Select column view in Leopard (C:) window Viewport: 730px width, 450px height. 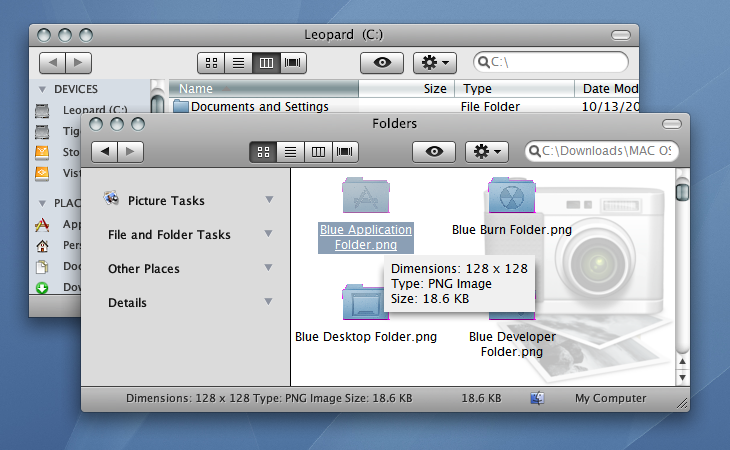266,63
